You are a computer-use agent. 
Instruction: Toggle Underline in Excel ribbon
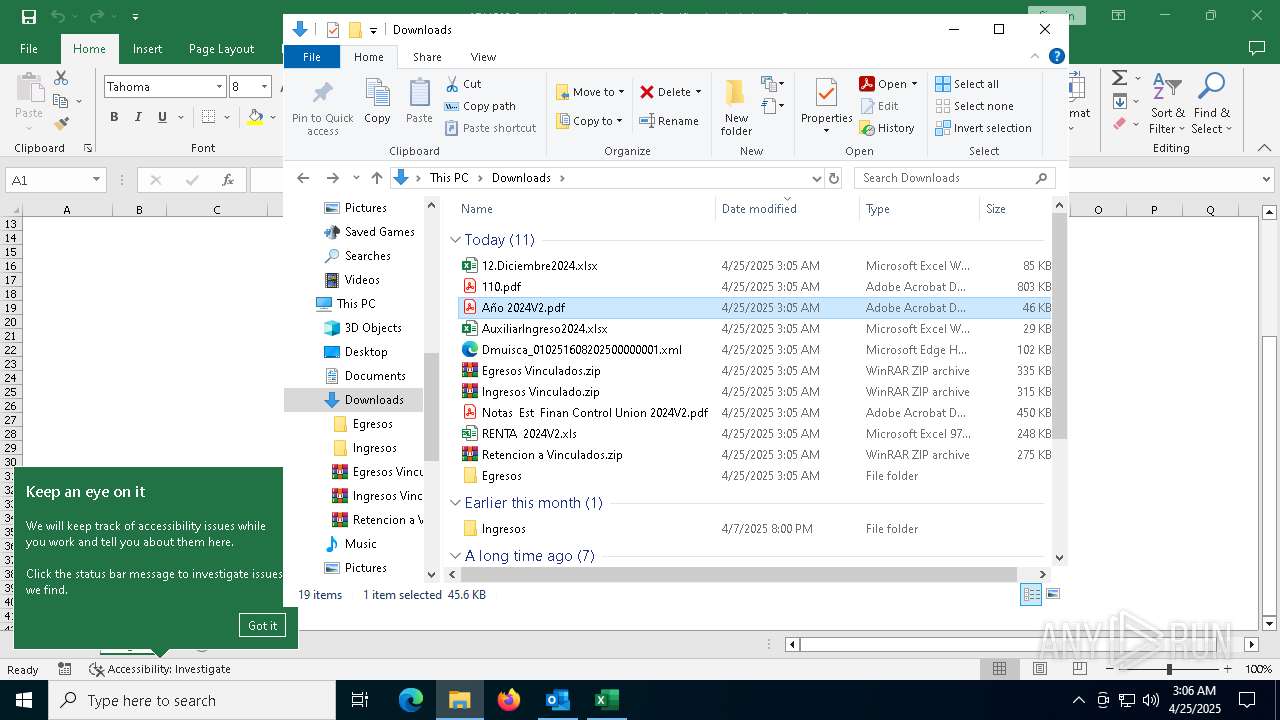162,117
